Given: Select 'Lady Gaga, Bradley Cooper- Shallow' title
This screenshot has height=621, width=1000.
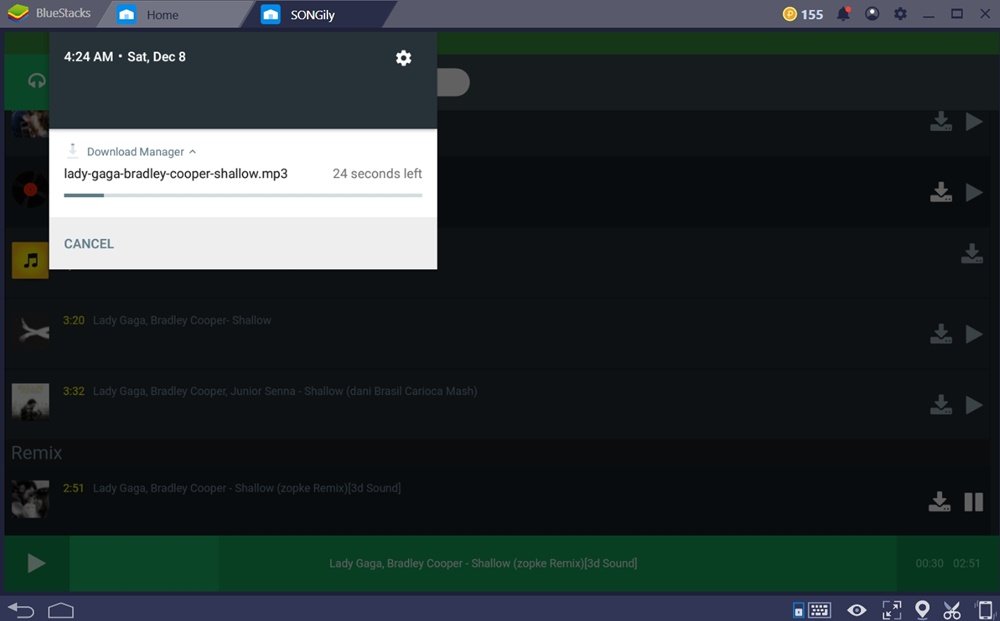Looking at the screenshot, I should [182, 320].
